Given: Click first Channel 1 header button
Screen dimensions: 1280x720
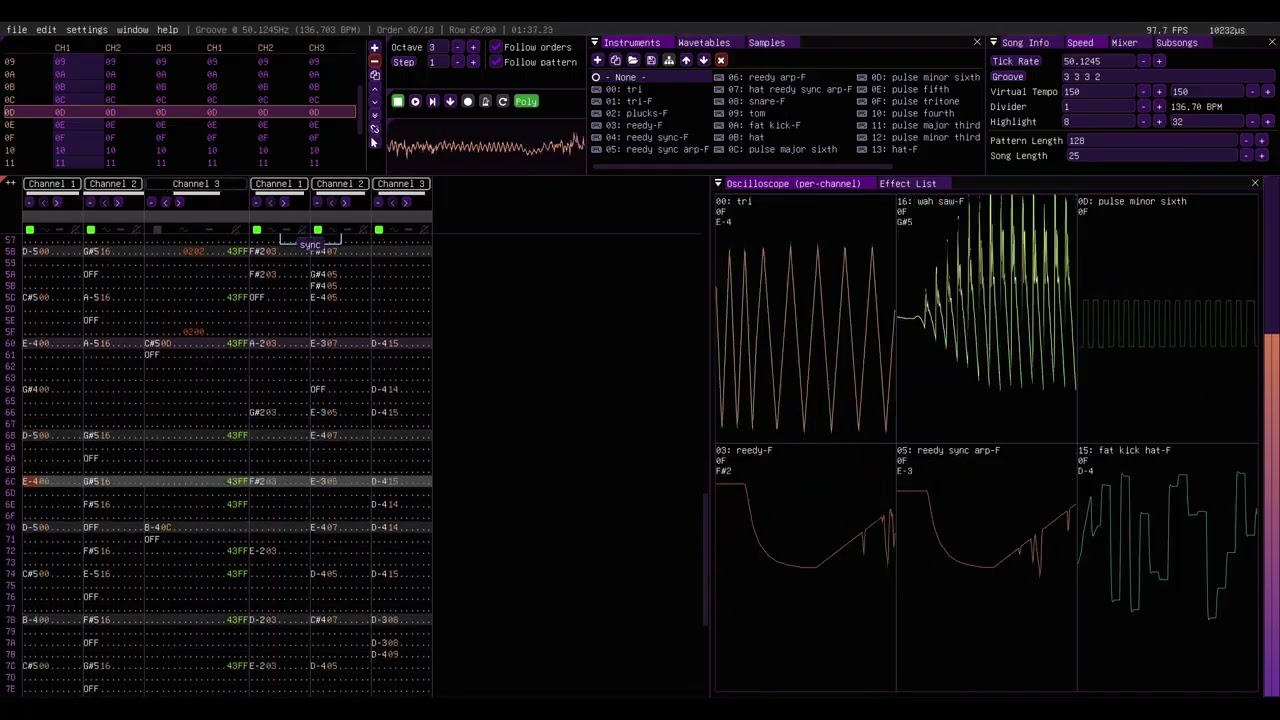Looking at the screenshot, I should coord(52,184).
